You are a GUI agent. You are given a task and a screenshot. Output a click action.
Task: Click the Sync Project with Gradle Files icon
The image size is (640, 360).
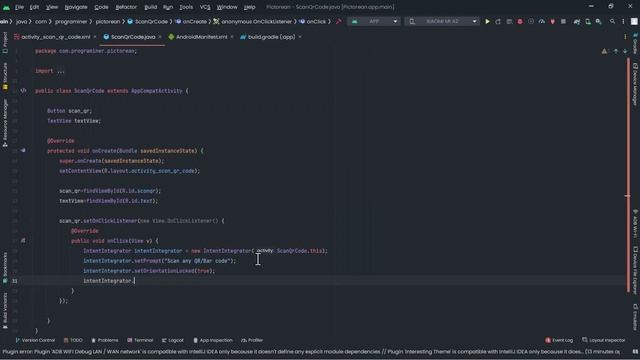click(577, 21)
